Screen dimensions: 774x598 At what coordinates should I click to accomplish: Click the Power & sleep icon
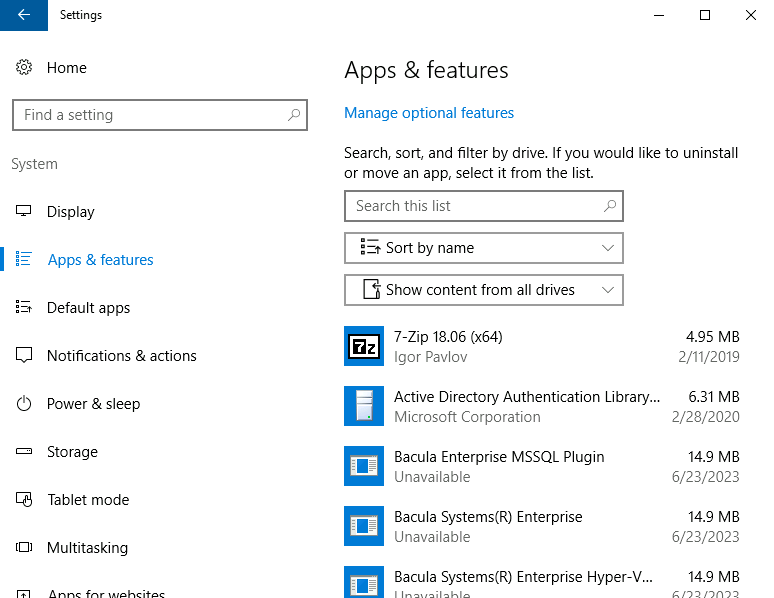(24, 404)
